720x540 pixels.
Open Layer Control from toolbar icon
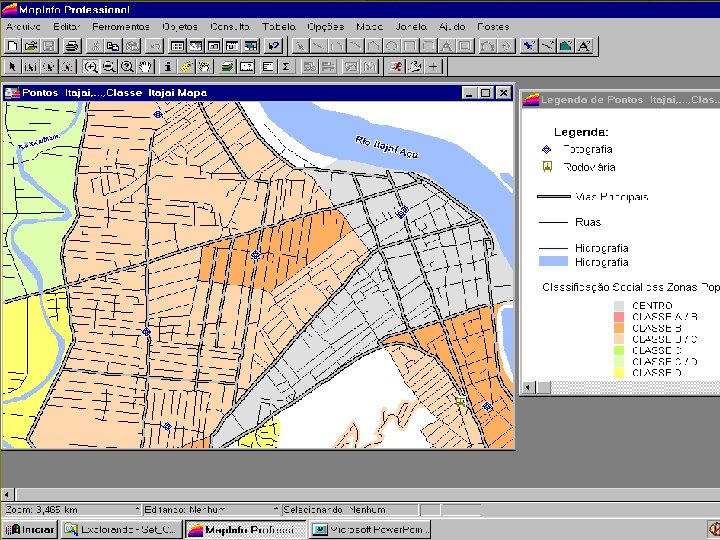point(227,67)
